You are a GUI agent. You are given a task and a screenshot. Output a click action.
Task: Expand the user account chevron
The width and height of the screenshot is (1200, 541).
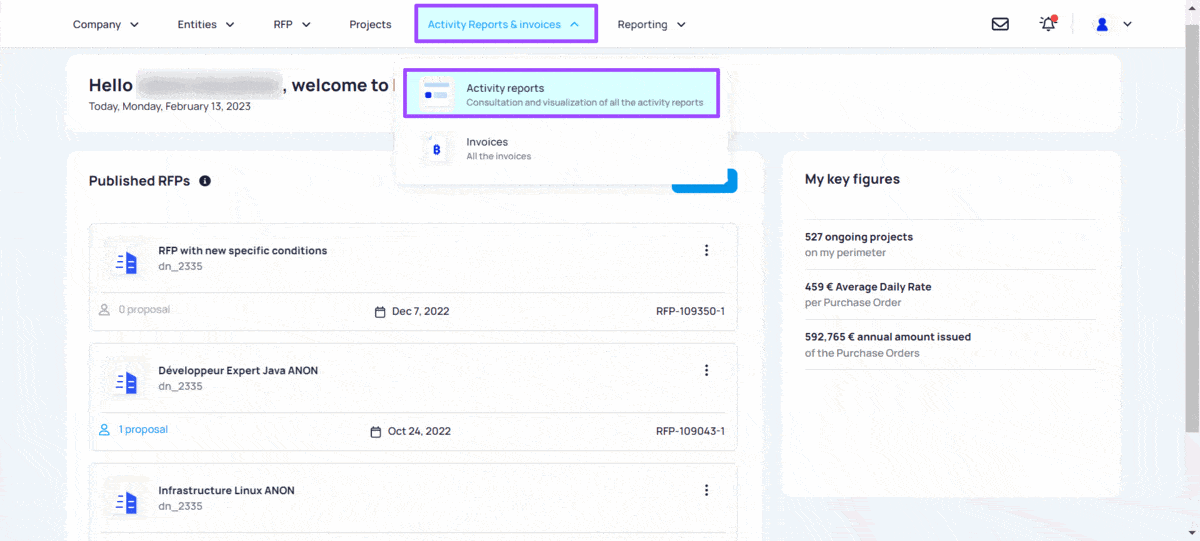1127,24
